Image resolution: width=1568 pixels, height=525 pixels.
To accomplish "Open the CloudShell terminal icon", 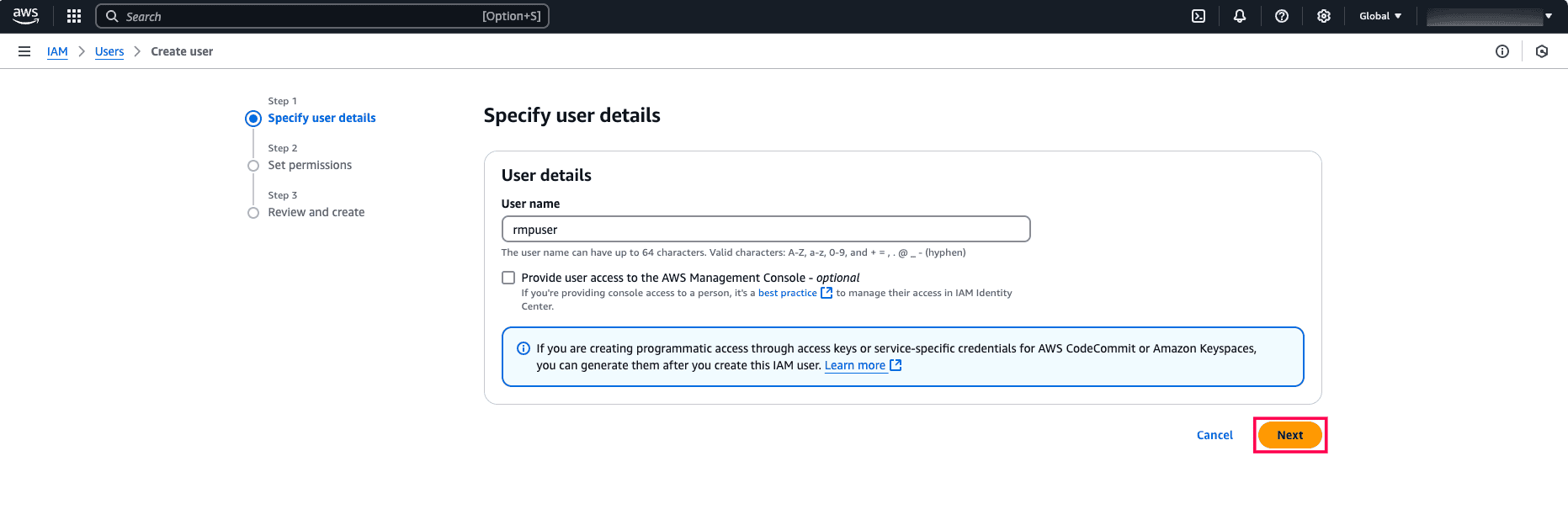I will coord(1199,16).
